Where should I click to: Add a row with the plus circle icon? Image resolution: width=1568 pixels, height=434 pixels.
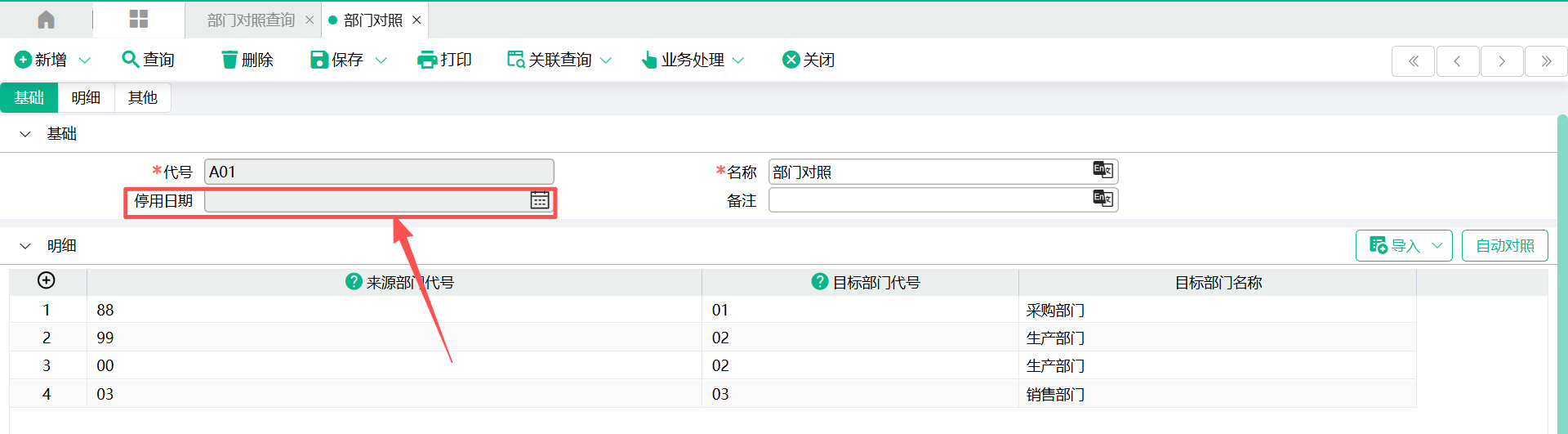coord(47,280)
